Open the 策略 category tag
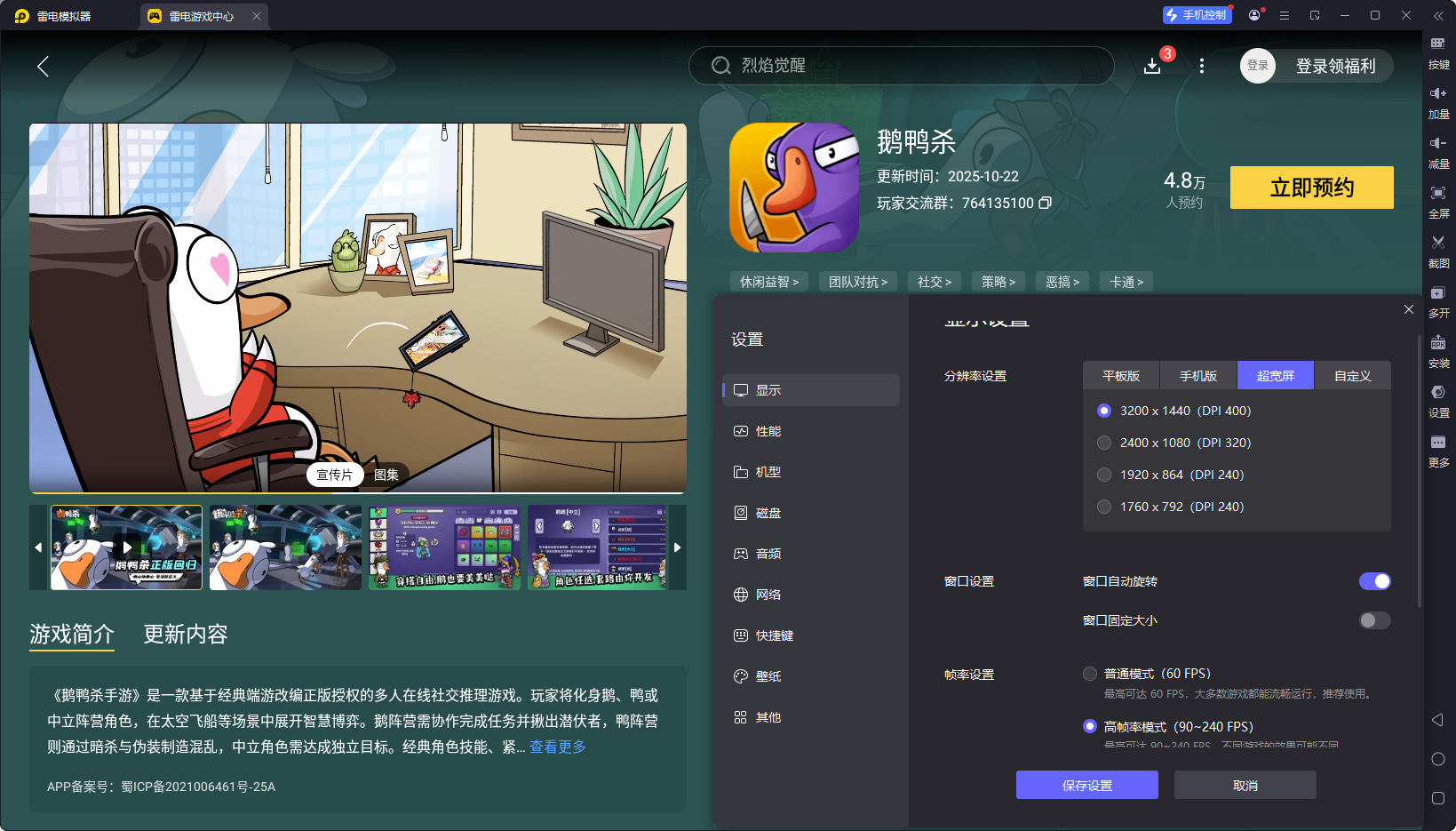 pos(999,282)
